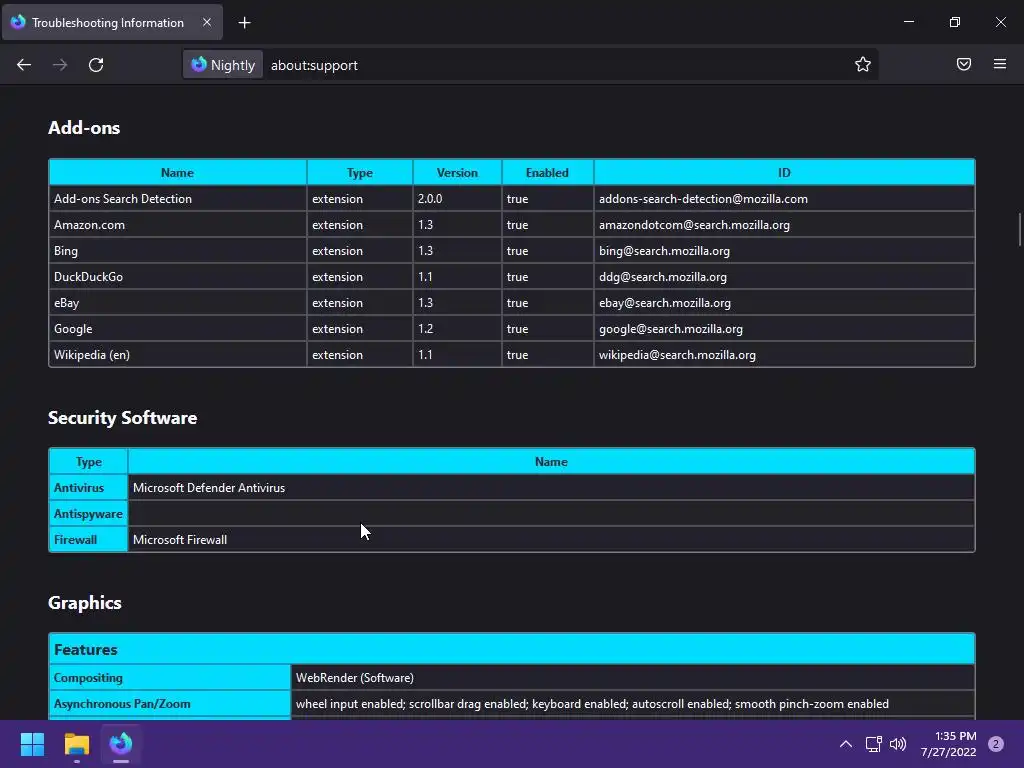1024x768 pixels.
Task: Open a new tab with the plus button
Action: pyautogui.click(x=244, y=23)
